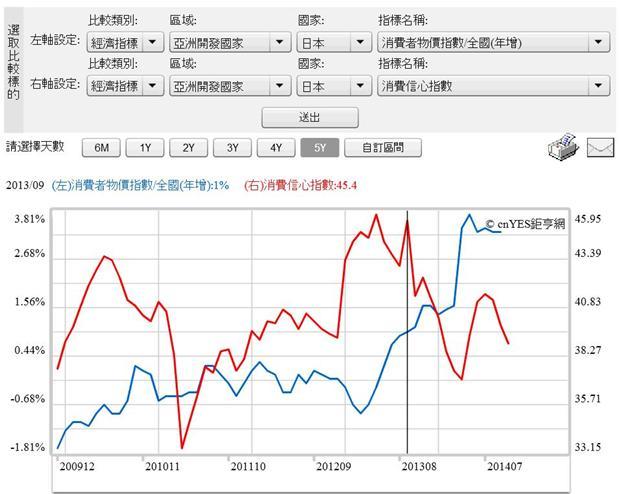Click left axis value -0.68%
The image size is (620, 494).
(28, 399)
